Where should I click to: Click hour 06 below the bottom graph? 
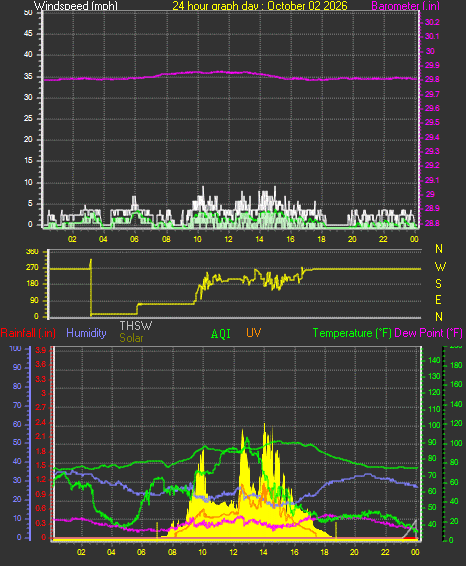pos(141,552)
